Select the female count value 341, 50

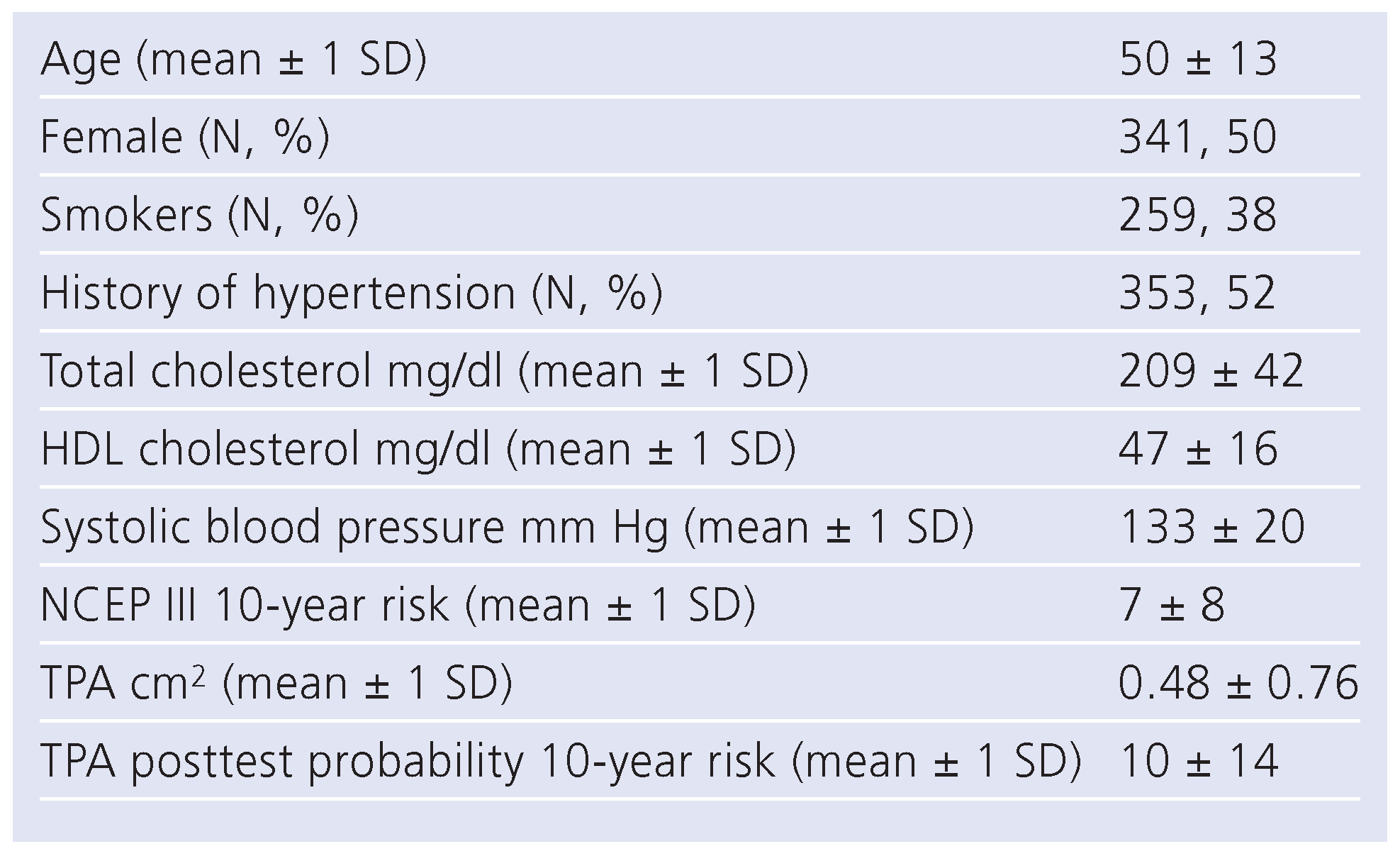pos(1198,137)
